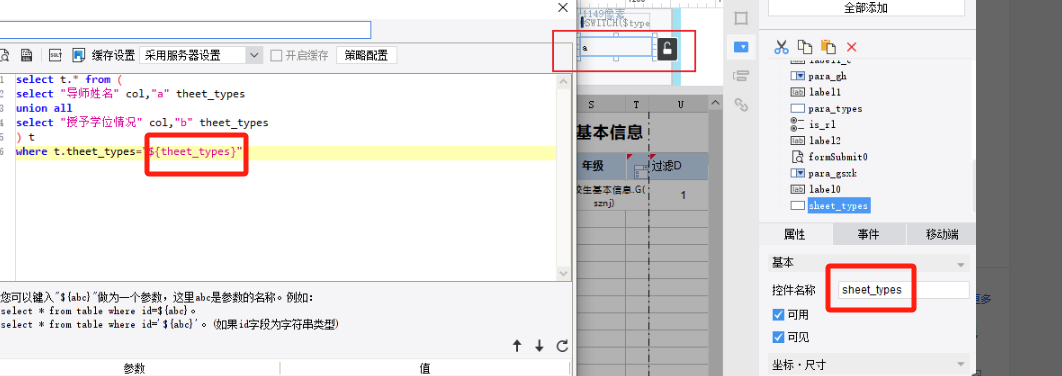Click the blue save-style icon before 缓存设置
1062x376 pixels.
(x=79, y=55)
